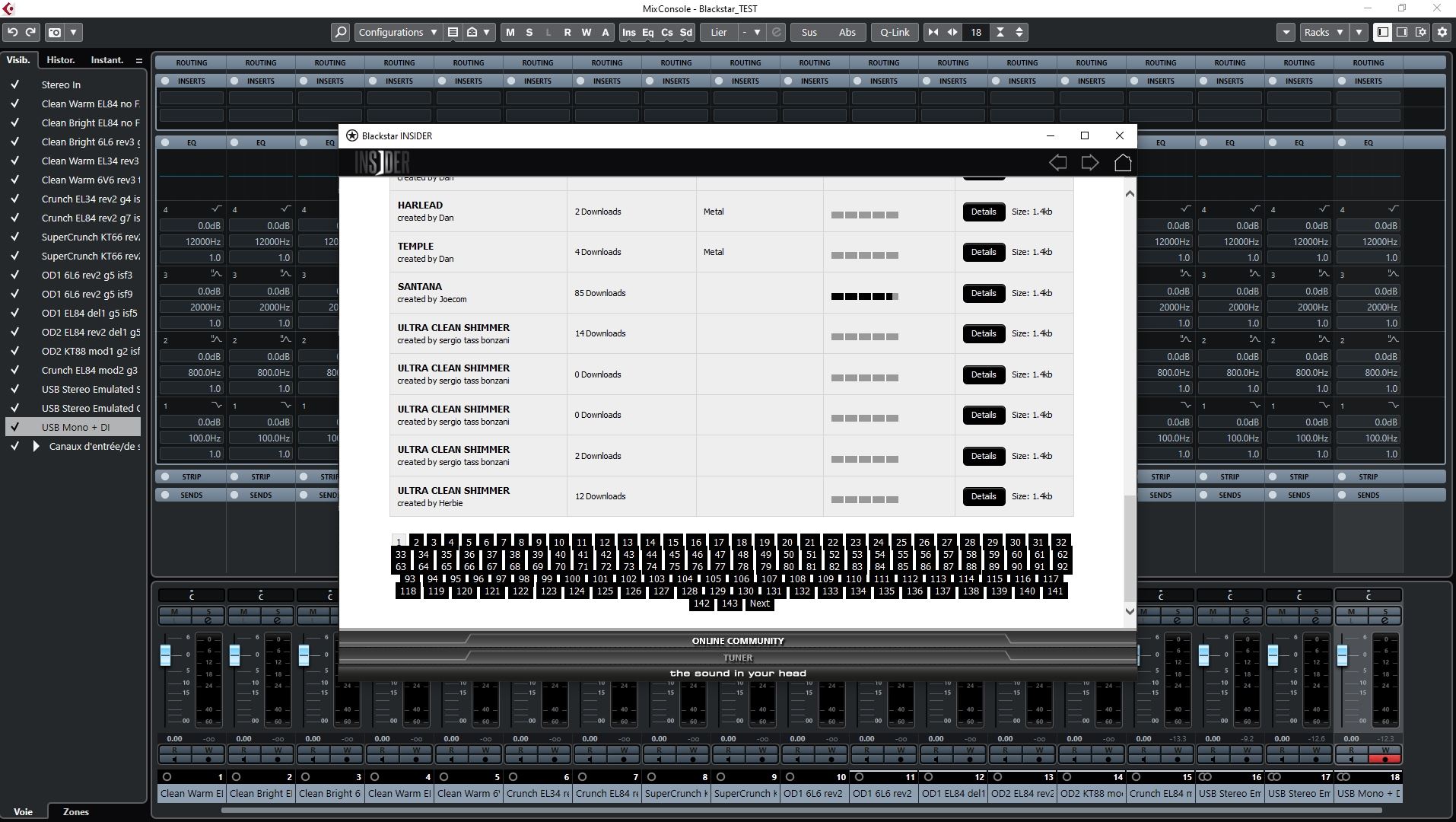Click the list icon beside Configurations
This screenshot has width=1456, height=822.
coord(453,32)
